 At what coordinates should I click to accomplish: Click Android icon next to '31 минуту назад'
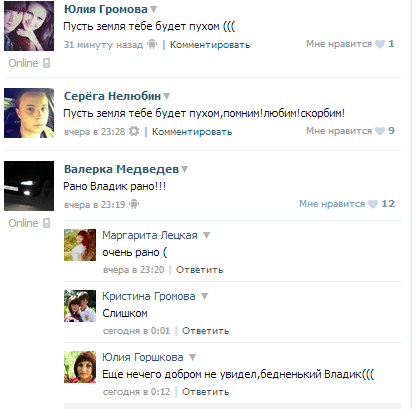(x=152, y=44)
